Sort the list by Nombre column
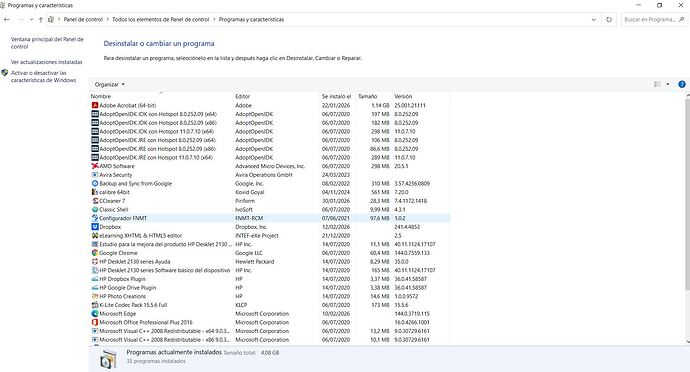The height and width of the screenshot is (372, 690). [x=101, y=96]
